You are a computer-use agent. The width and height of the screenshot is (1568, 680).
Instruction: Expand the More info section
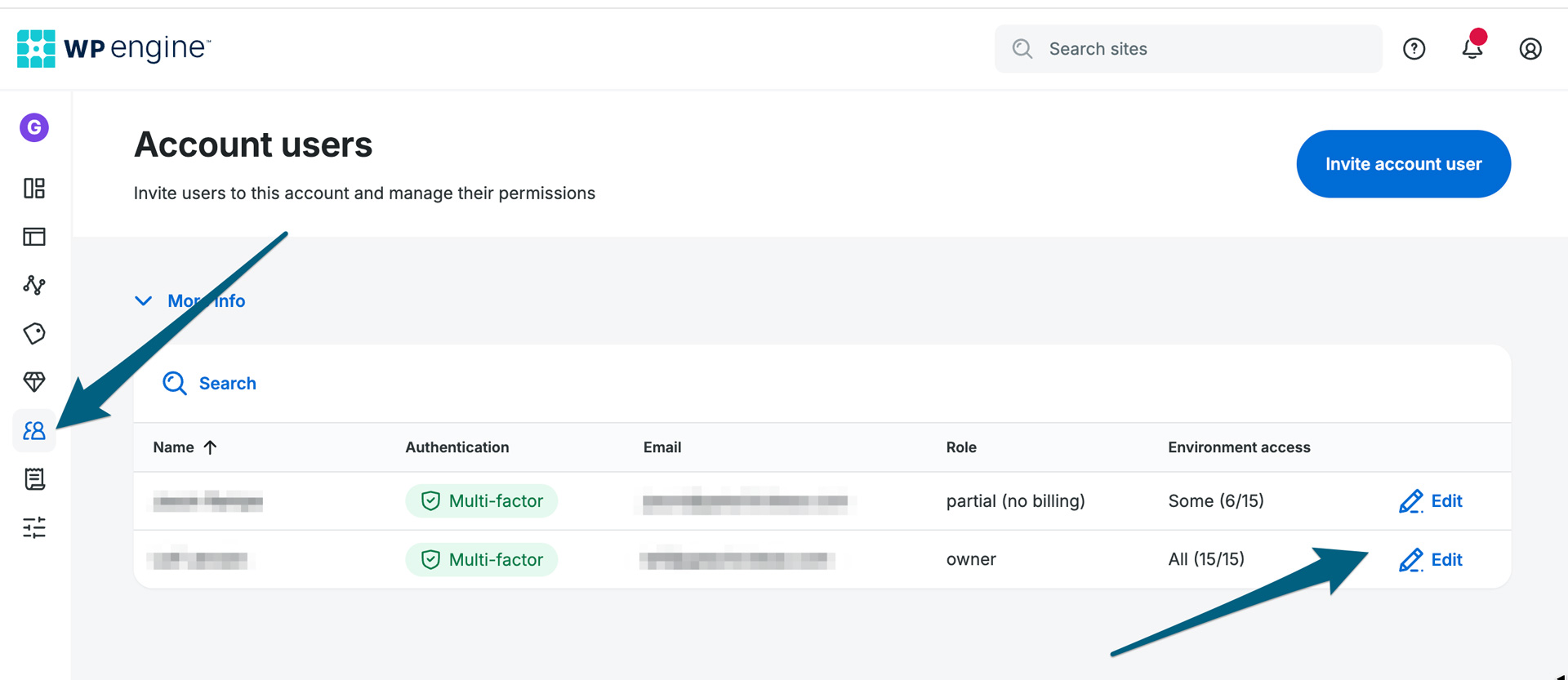(x=190, y=301)
